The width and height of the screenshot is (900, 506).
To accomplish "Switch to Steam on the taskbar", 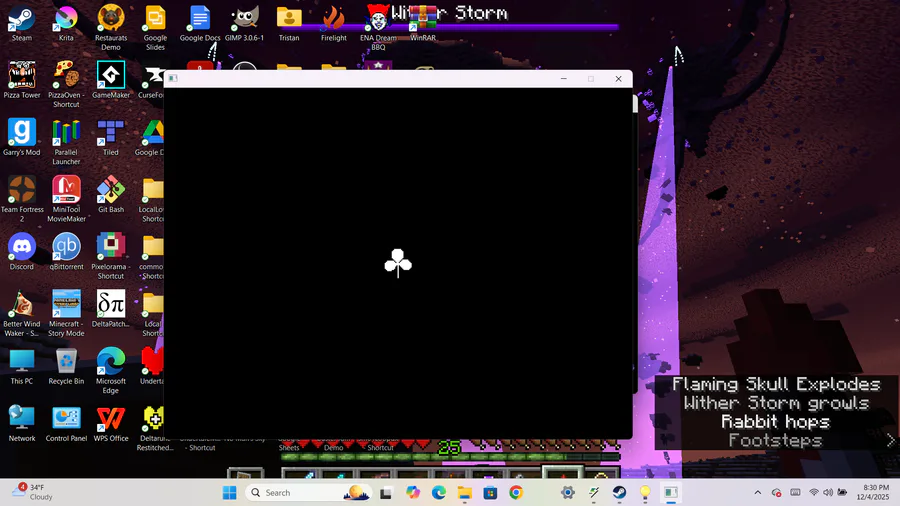I will tap(619, 492).
